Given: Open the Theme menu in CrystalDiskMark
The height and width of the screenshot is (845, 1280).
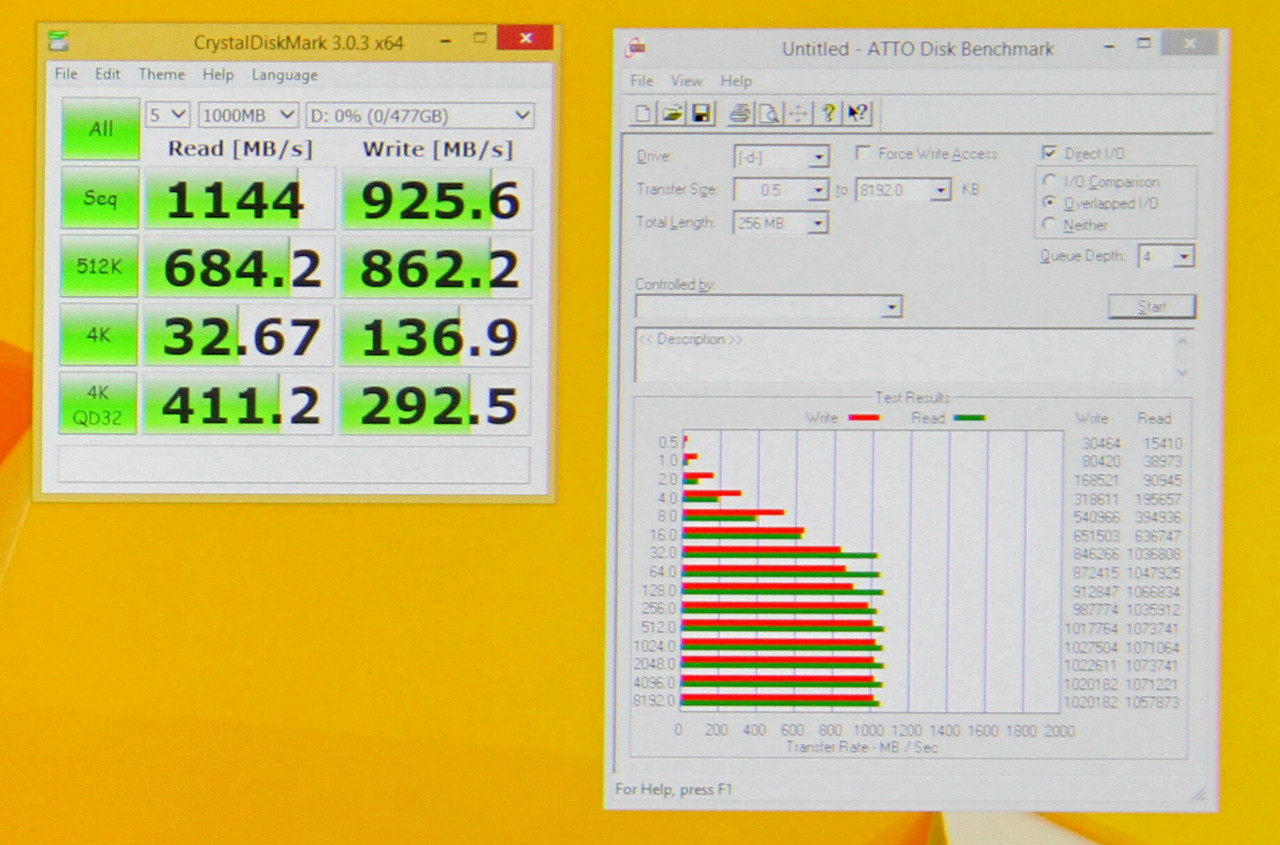Looking at the screenshot, I should coord(161,75).
